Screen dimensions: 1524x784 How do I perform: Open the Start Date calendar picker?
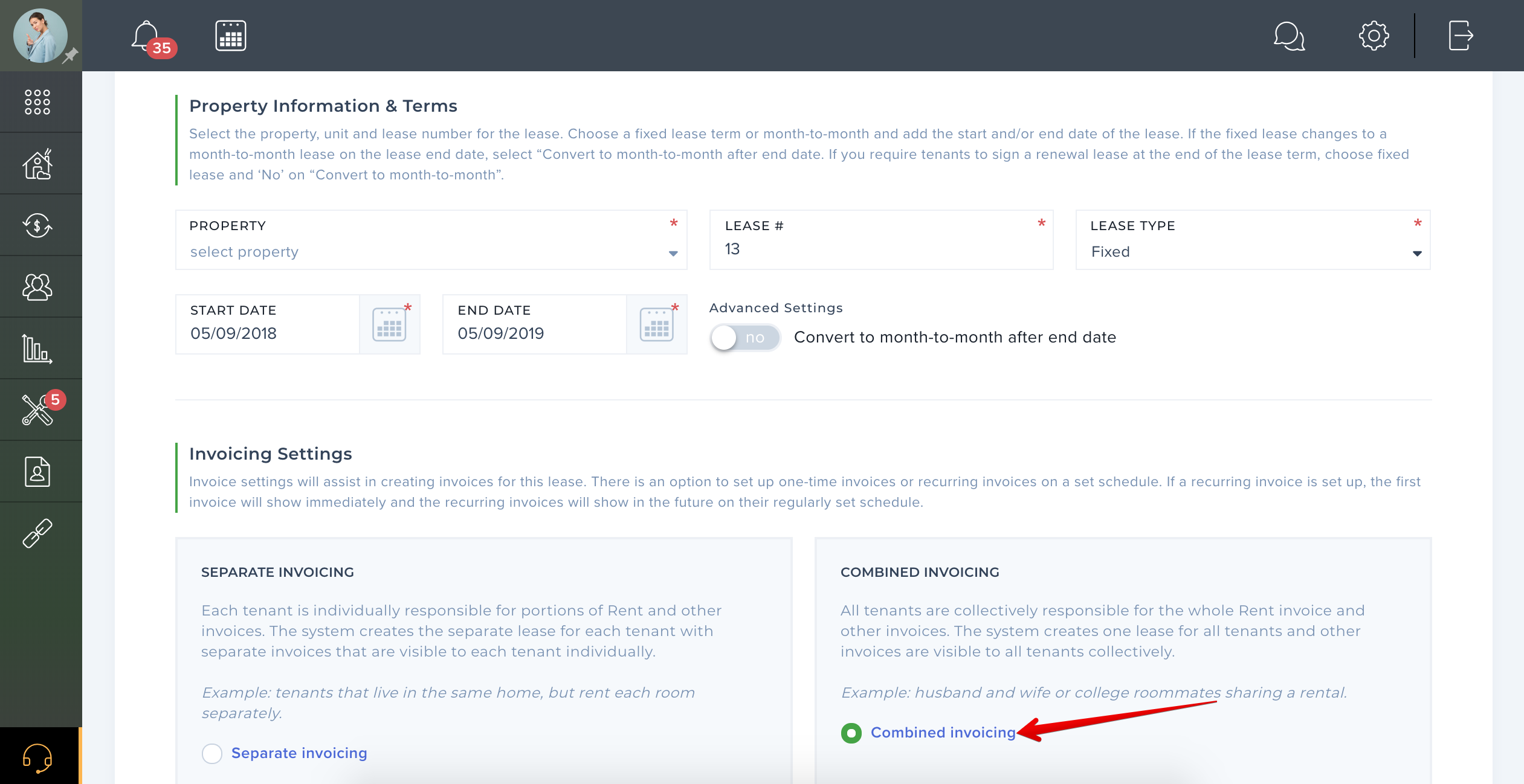click(389, 325)
